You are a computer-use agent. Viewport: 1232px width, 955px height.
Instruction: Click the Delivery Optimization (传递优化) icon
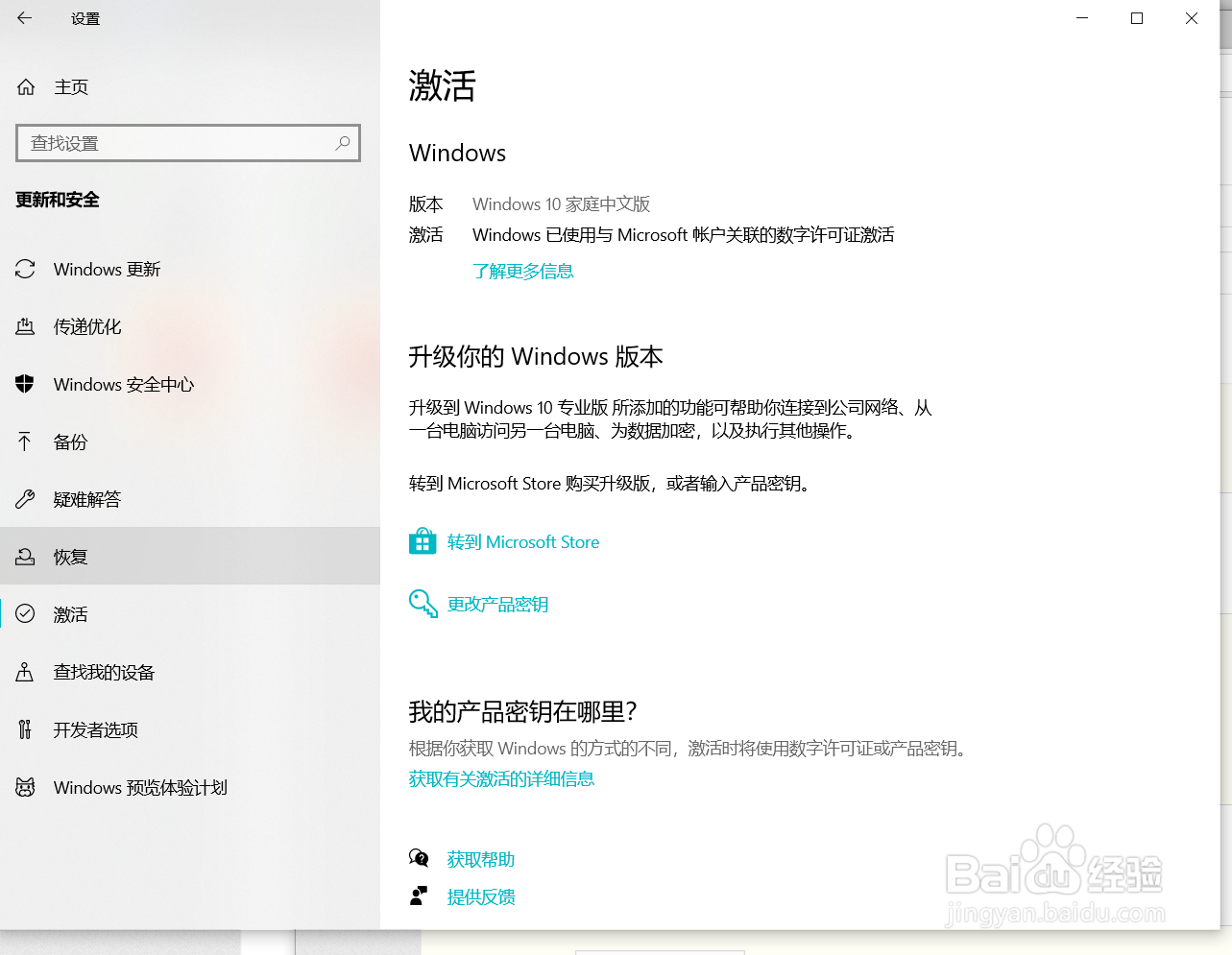[x=25, y=327]
